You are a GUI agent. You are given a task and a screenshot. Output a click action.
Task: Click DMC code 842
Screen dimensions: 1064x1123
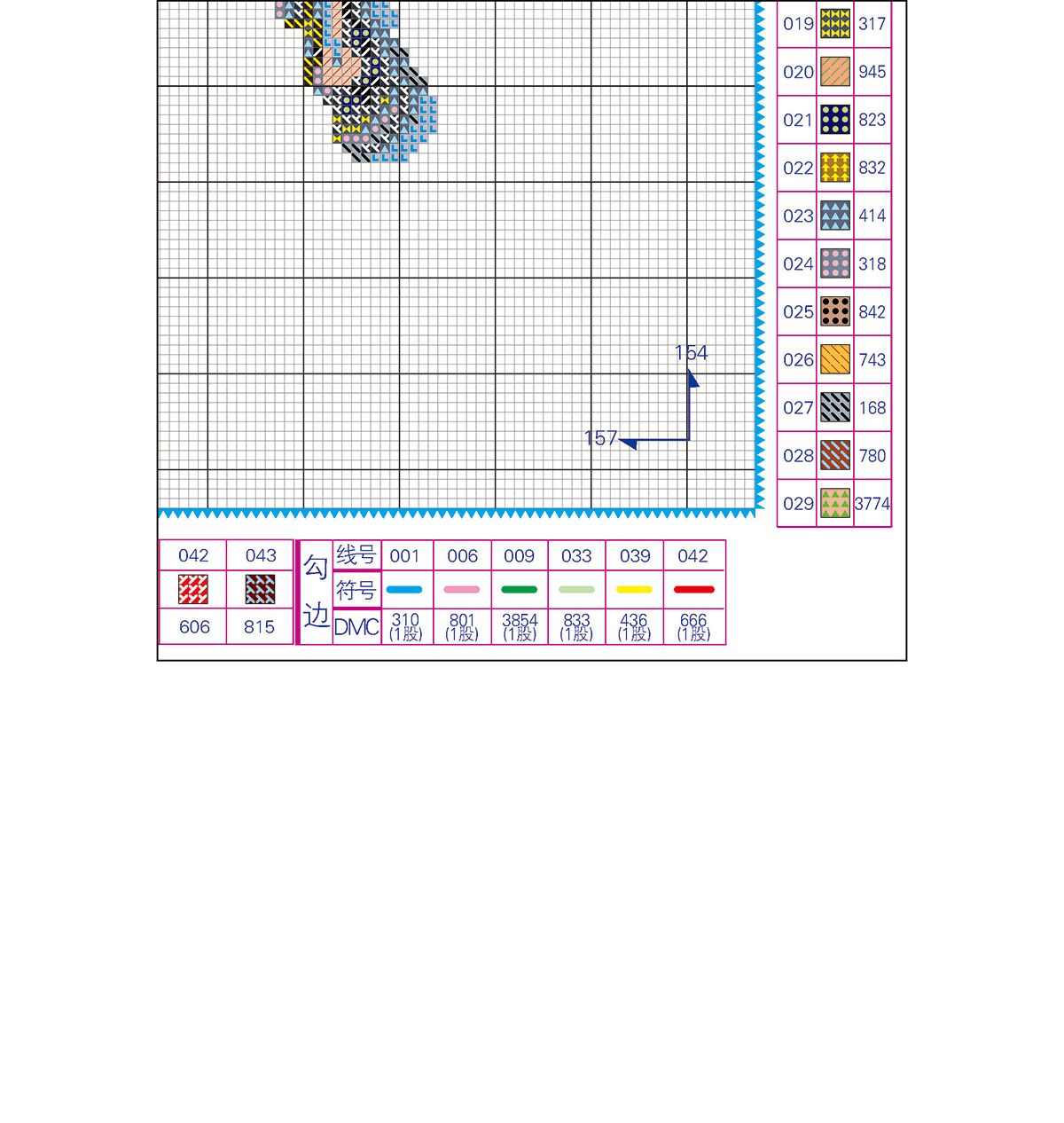(872, 311)
